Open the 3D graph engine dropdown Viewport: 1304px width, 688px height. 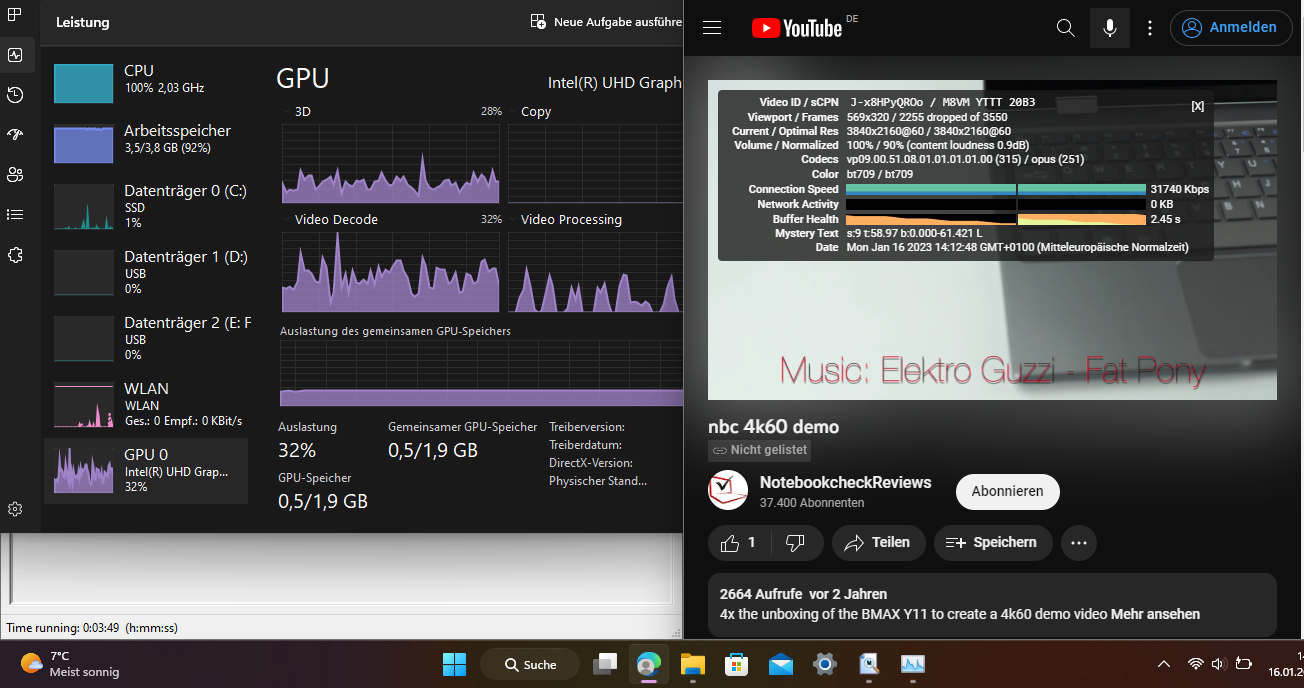(x=288, y=112)
